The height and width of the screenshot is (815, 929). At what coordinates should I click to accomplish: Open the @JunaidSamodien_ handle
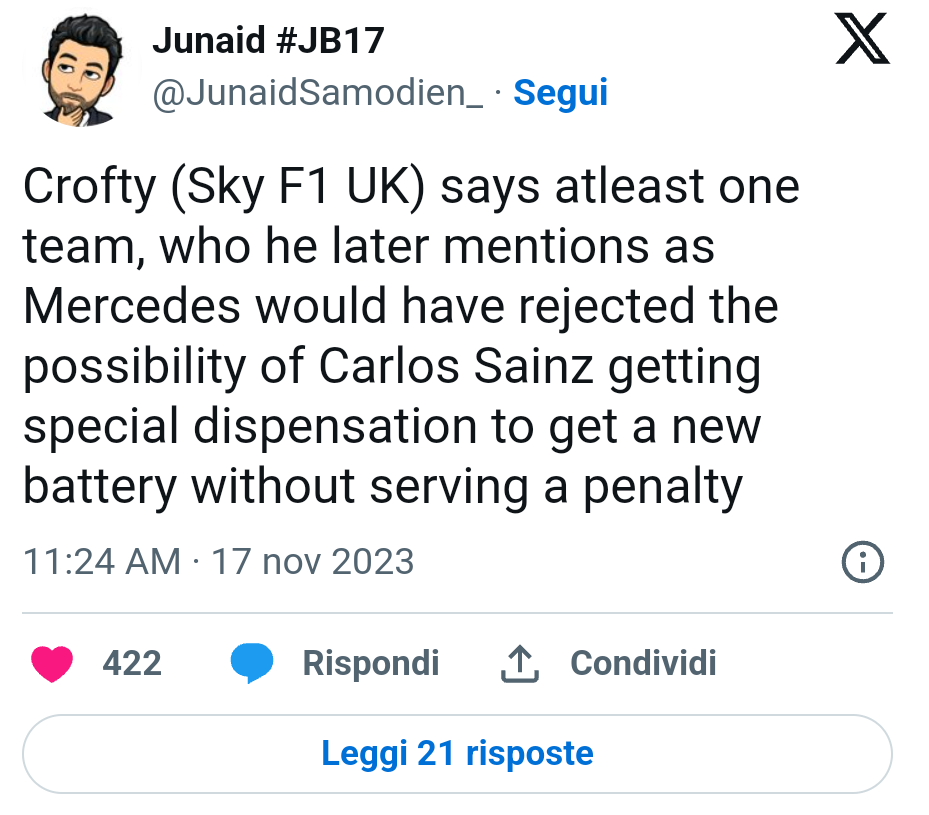click(318, 93)
